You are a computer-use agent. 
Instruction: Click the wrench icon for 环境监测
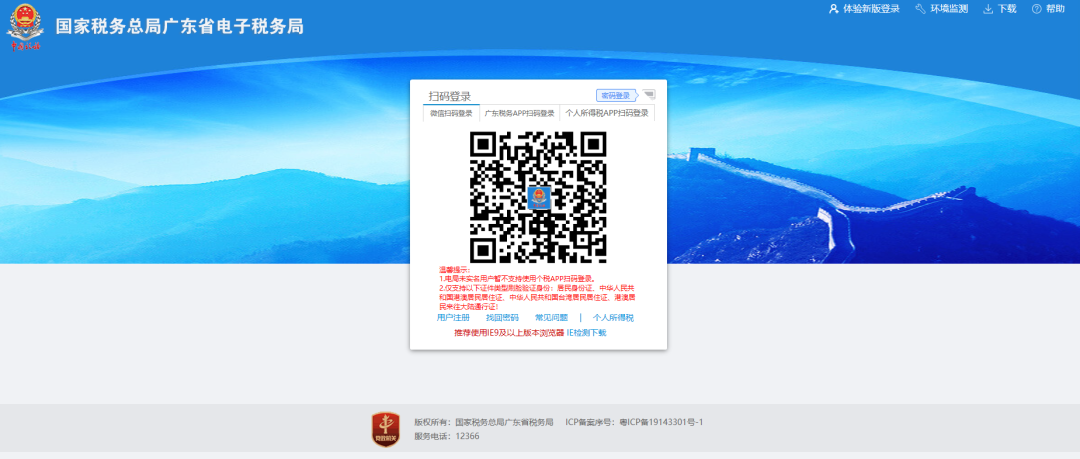(x=920, y=9)
